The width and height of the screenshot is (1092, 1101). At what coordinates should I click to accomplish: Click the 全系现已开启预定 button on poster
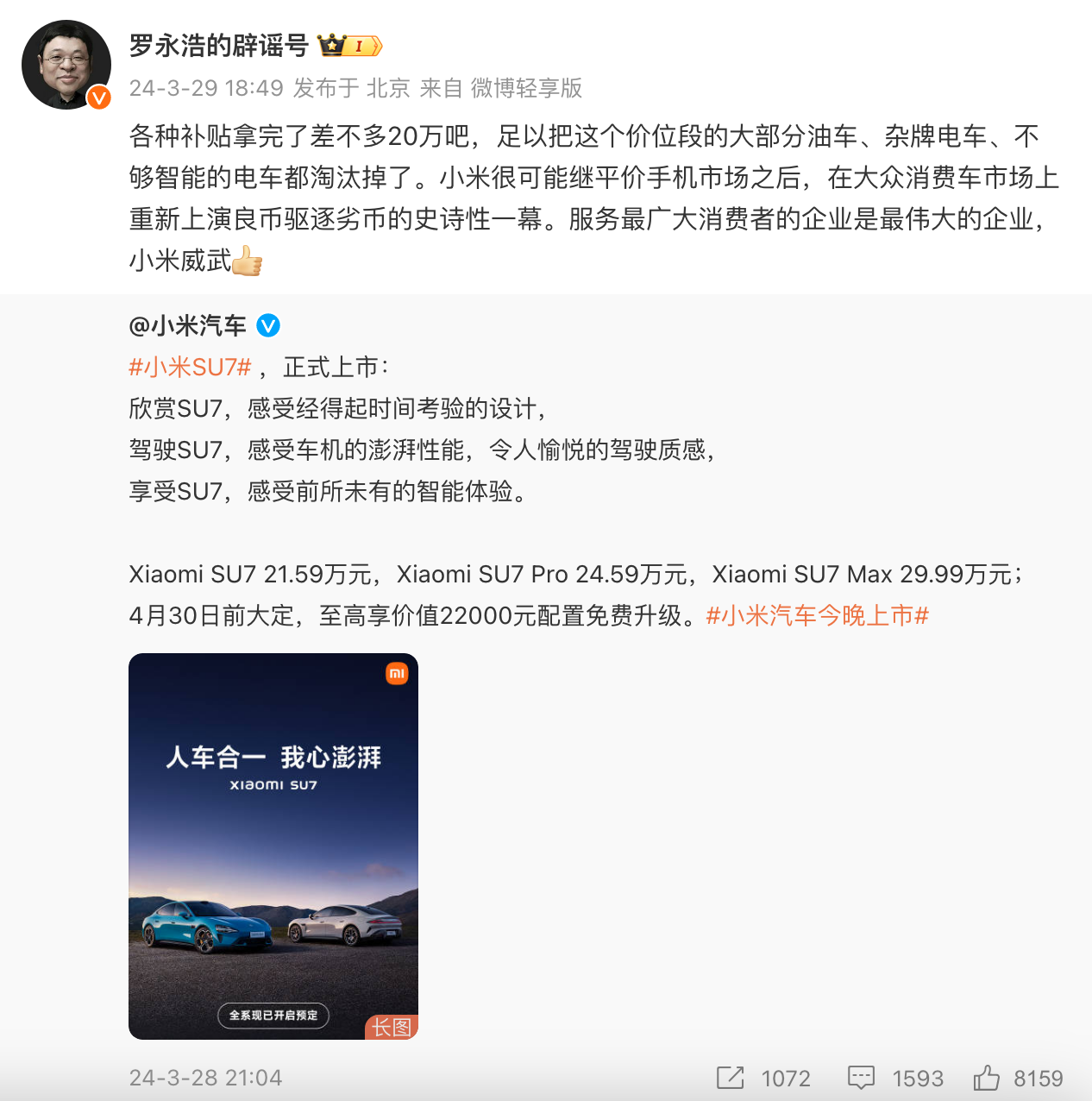pyautogui.click(x=273, y=1016)
